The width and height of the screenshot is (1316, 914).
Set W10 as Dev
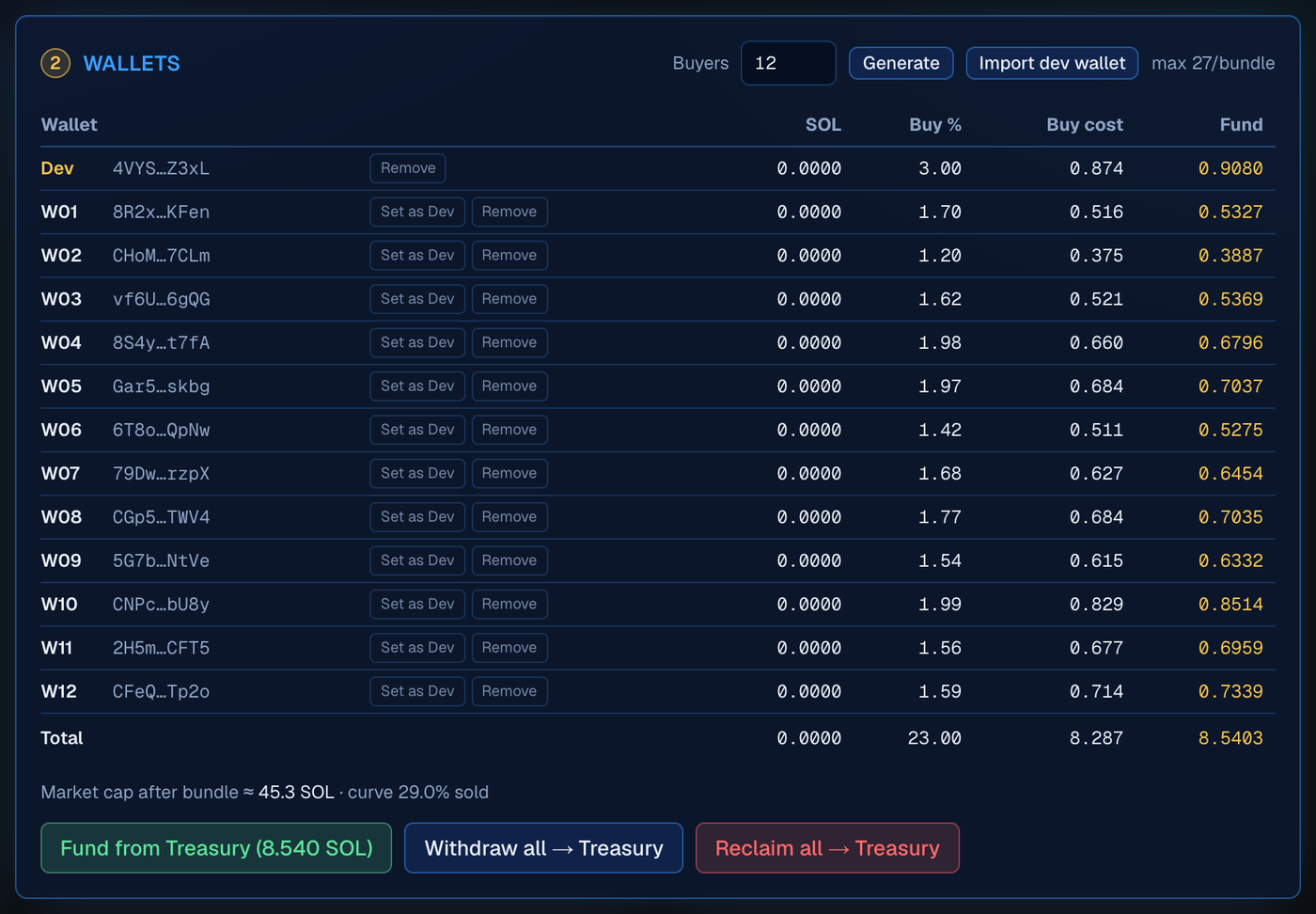pos(417,604)
